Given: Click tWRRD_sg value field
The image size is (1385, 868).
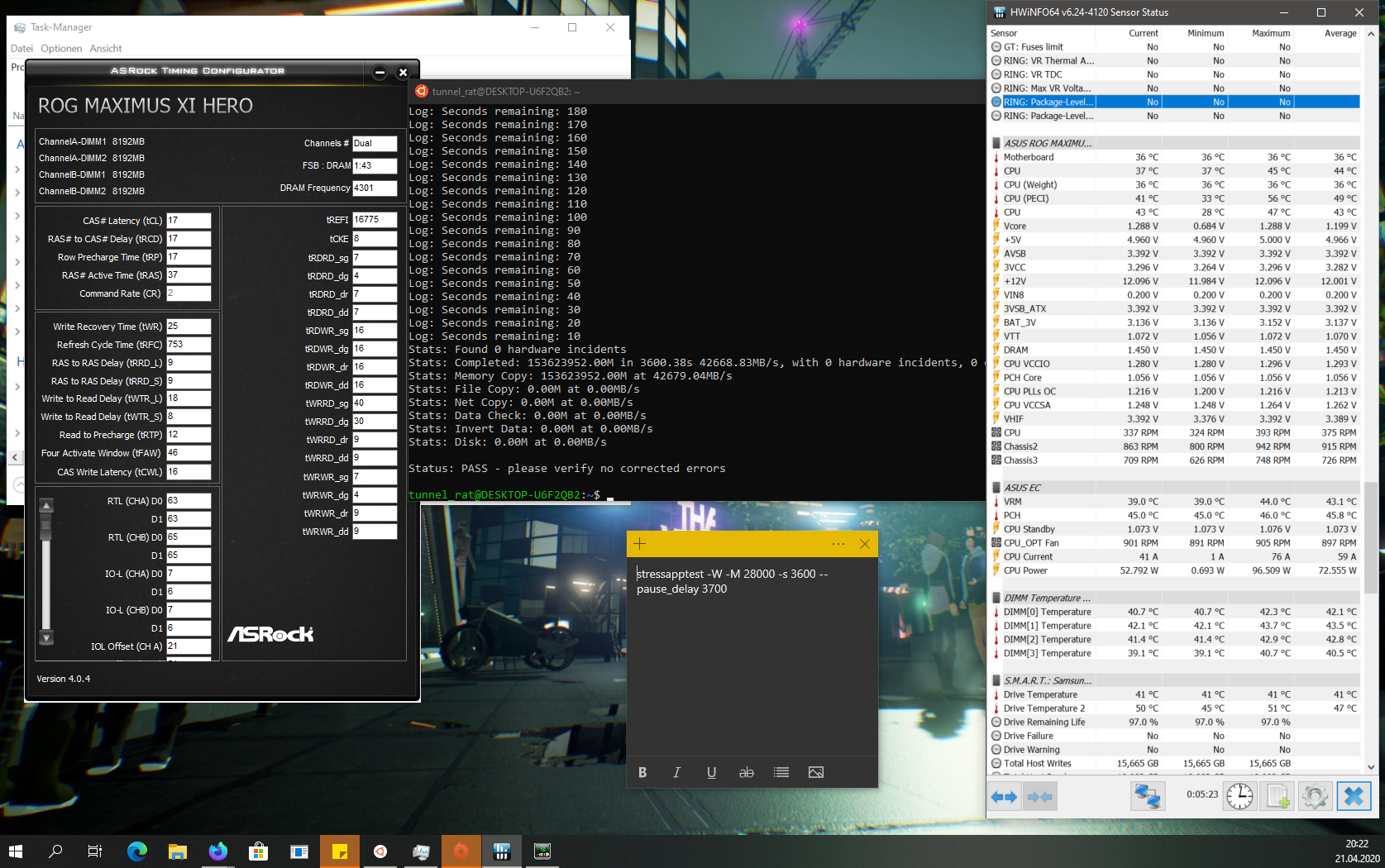Looking at the screenshot, I should point(375,403).
